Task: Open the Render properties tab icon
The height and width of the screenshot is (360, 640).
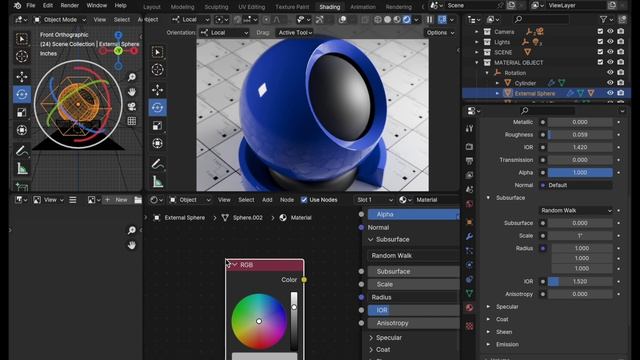Action: tap(469, 147)
